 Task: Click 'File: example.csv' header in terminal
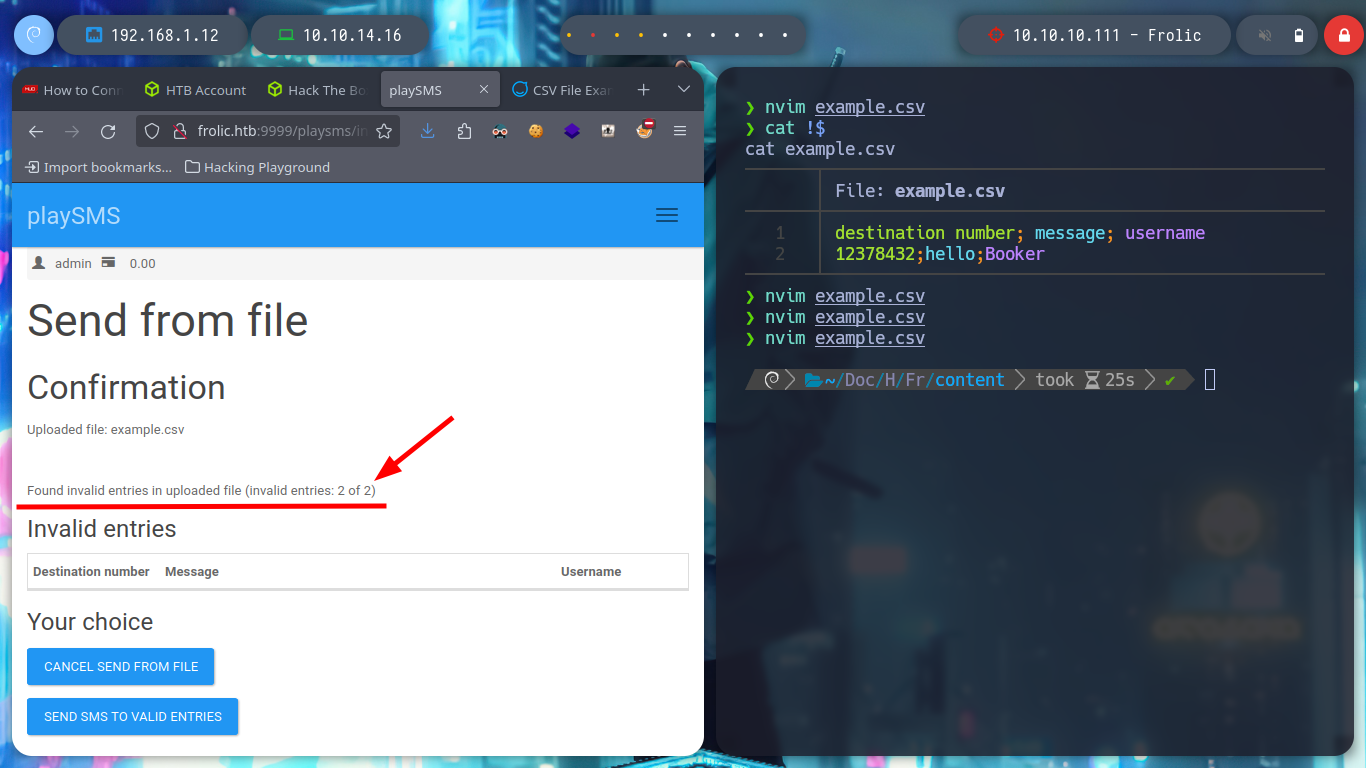(x=920, y=191)
